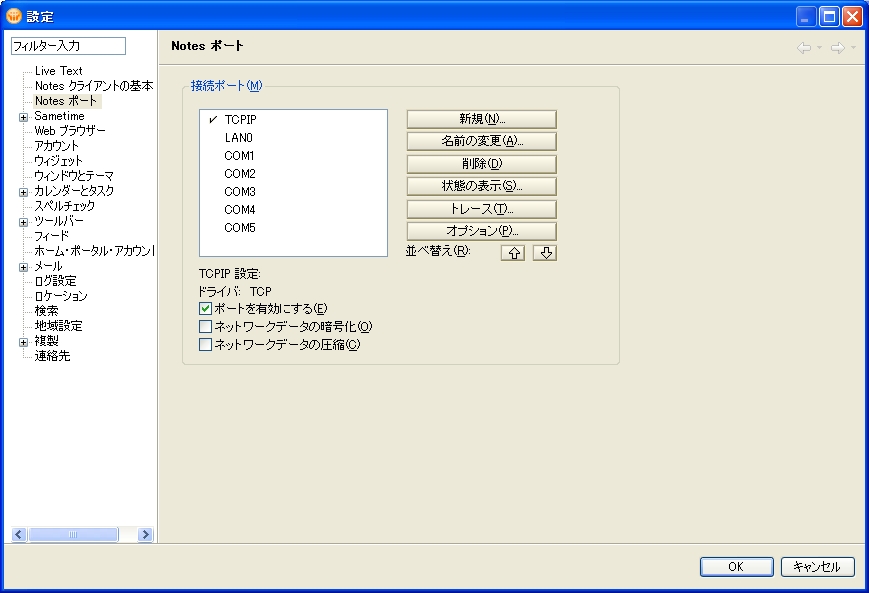Select ツールバー in the tree
The image size is (869, 593).
(x=59, y=221)
